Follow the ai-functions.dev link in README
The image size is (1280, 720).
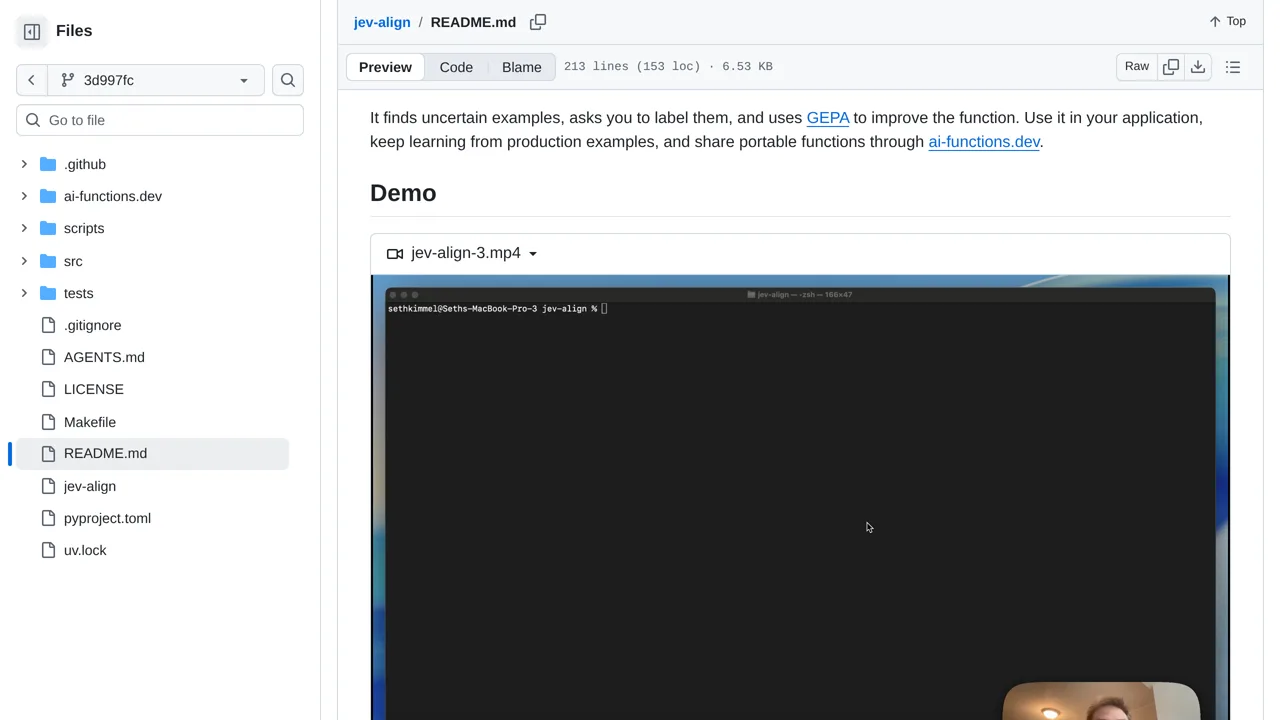coord(984,142)
